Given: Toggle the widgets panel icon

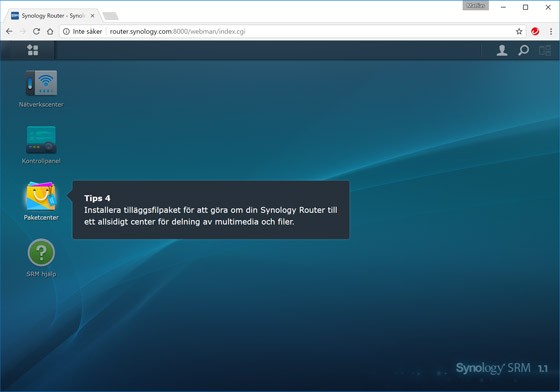Looking at the screenshot, I should tap(545, 50).
